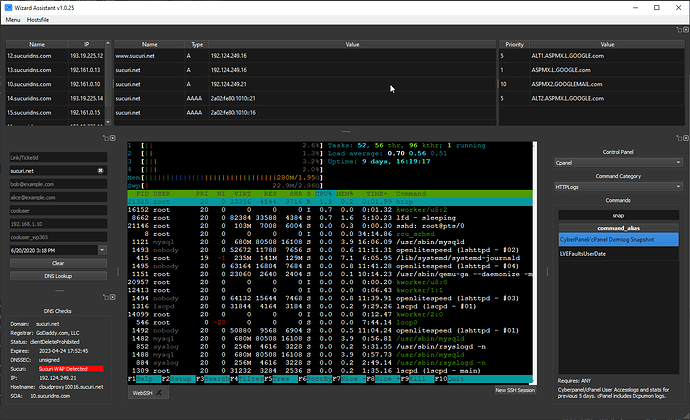Start a New SSH Session
This screenshot has width=690, height=420.
[x=515, y=390]
